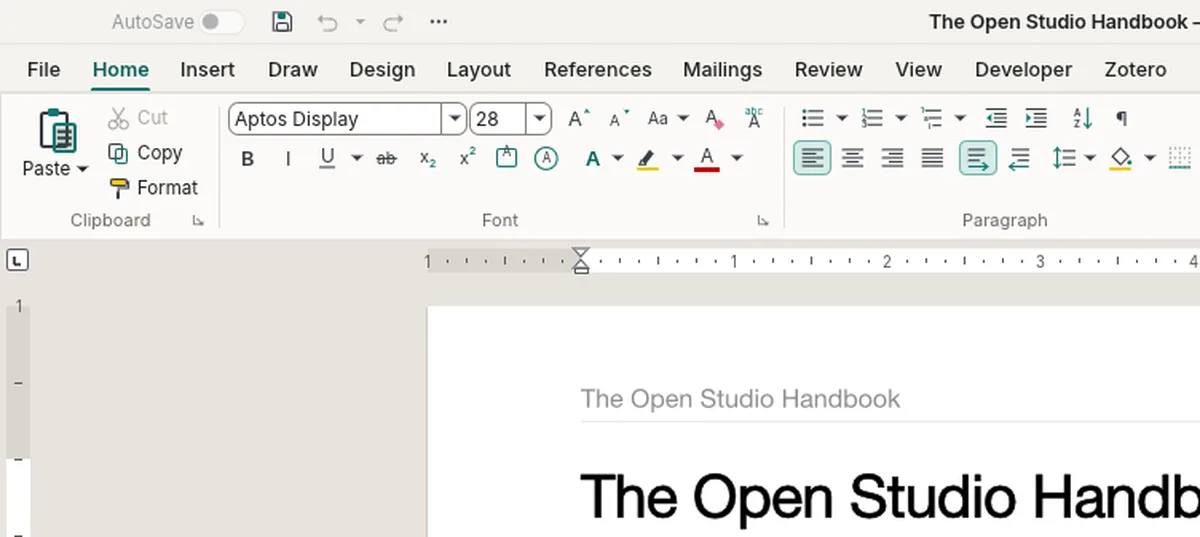The image size is (1200, 537).
Task: Expand the font name dropdown arrow
Action: pyautogui.click(x=455, y=119)
